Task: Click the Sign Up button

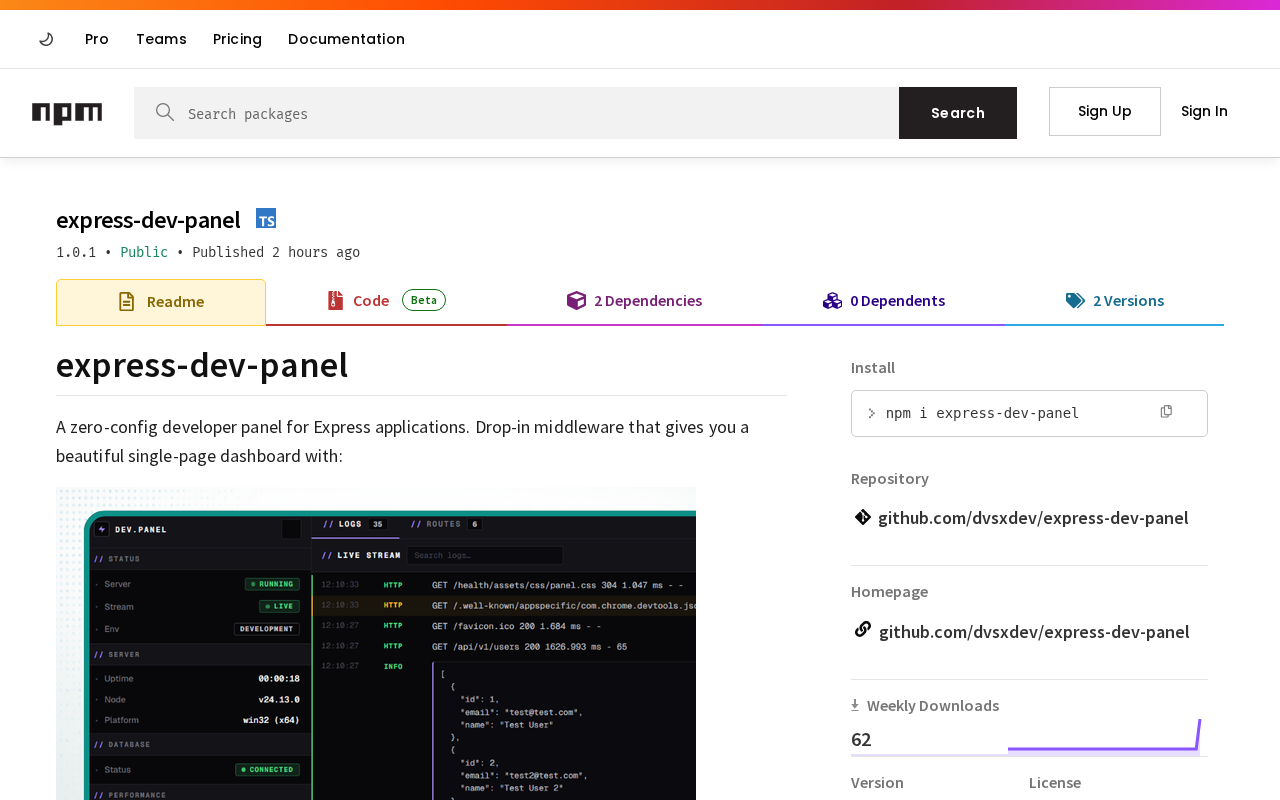Action: [1105, 111]
